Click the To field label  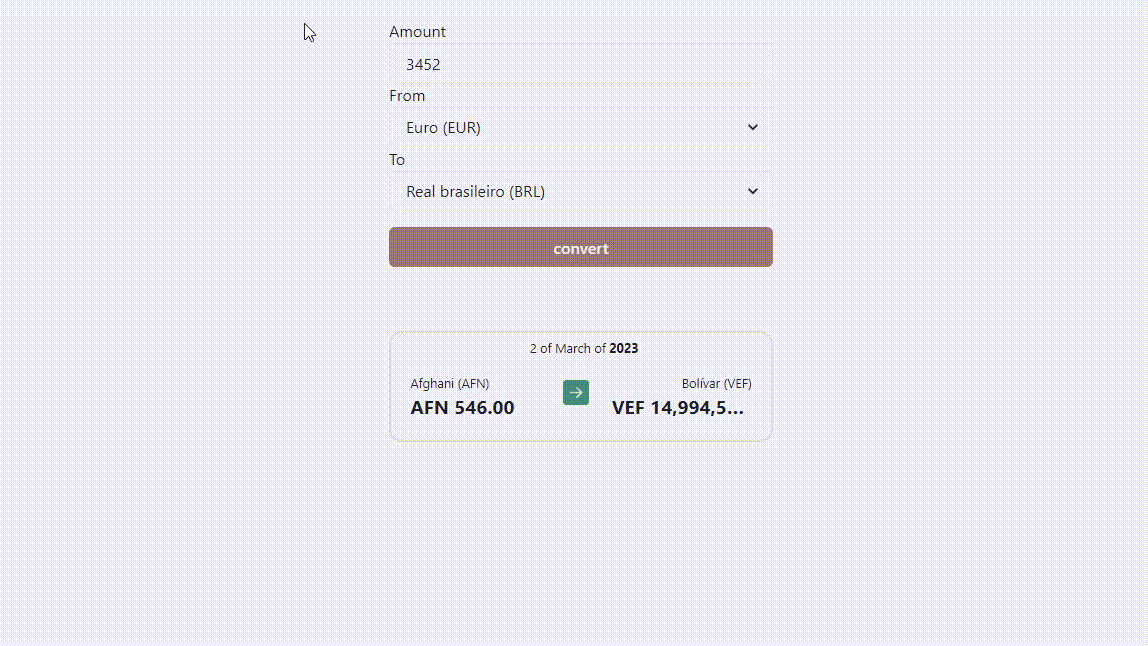397,159
